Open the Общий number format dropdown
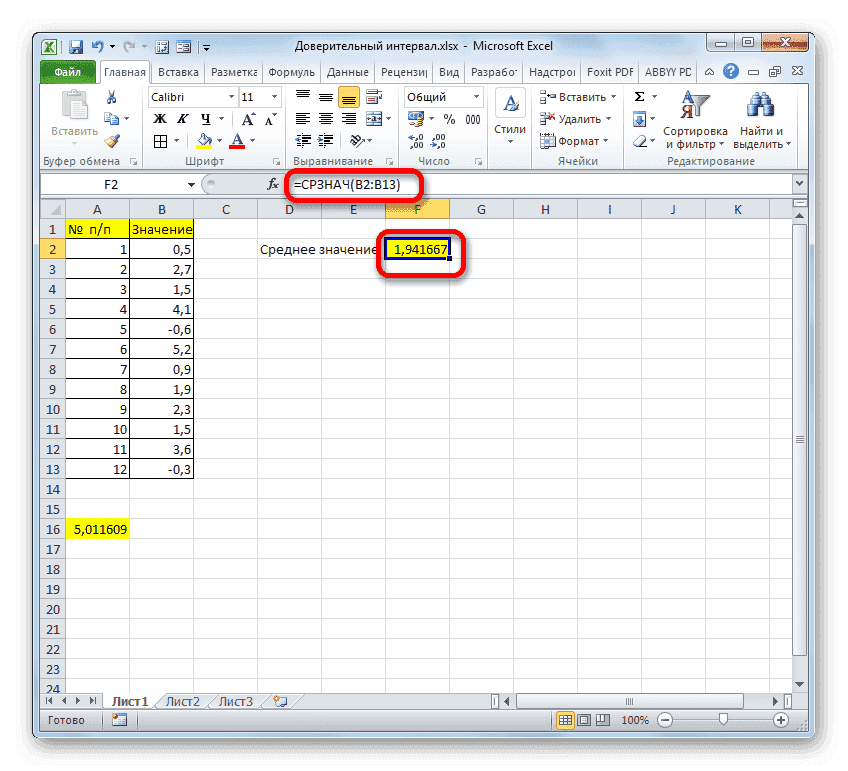848x771 pixels. (476, 96)
